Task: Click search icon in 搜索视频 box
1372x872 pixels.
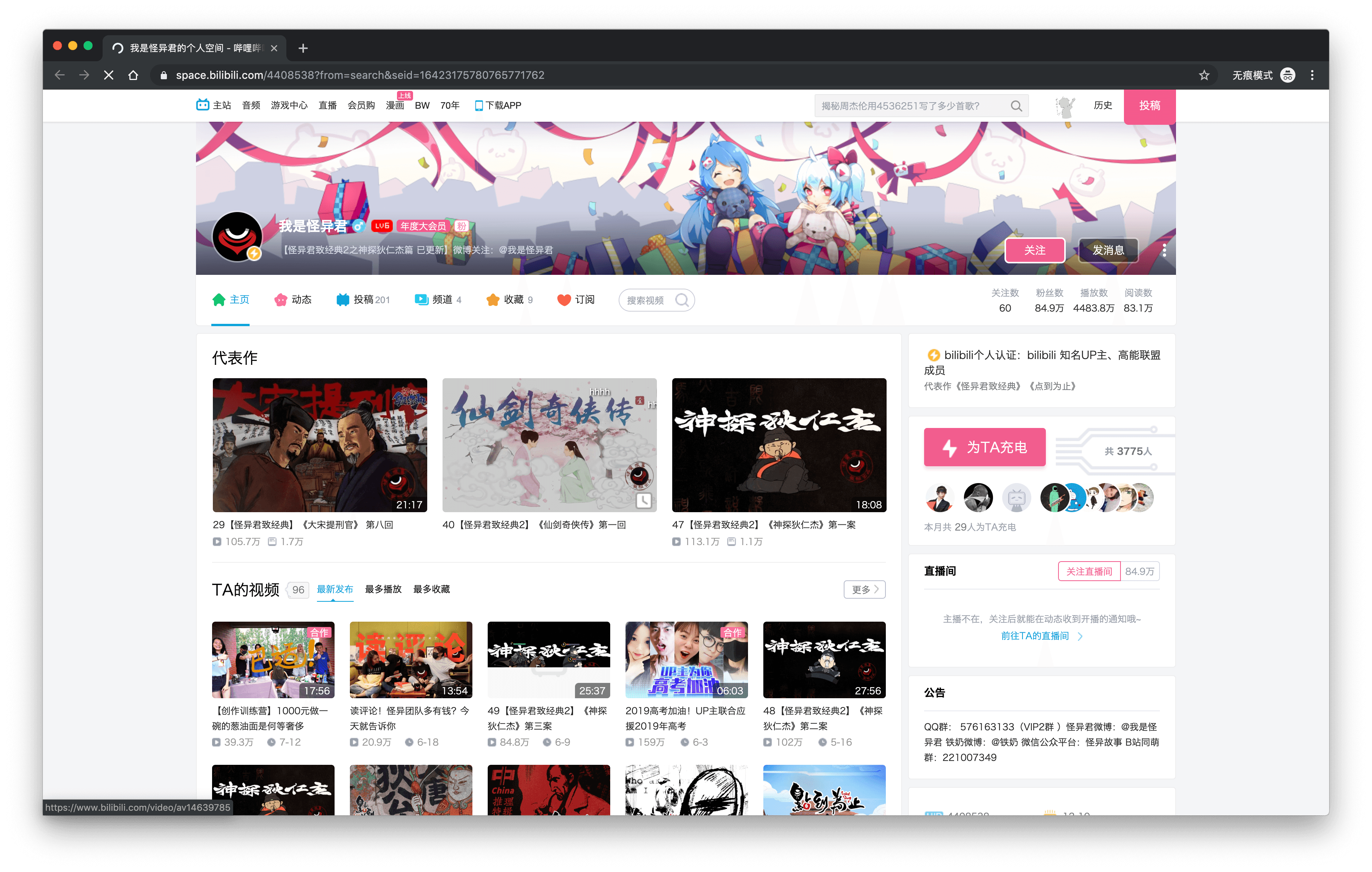Action: coord(682,300)
